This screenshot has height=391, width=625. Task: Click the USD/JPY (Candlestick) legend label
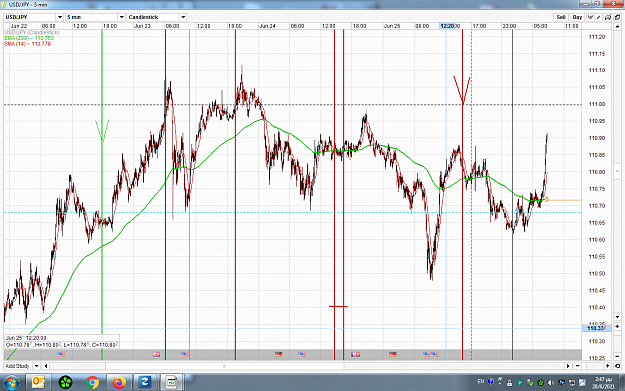tap(32, 32)
